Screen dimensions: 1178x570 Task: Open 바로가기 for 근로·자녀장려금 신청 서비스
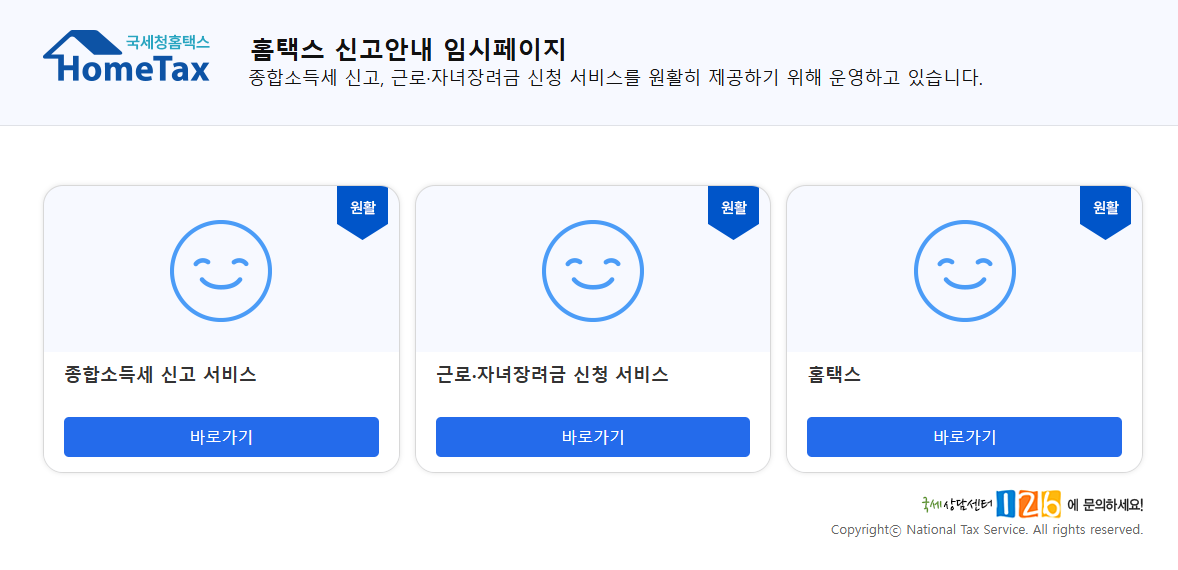pos(593,437)
